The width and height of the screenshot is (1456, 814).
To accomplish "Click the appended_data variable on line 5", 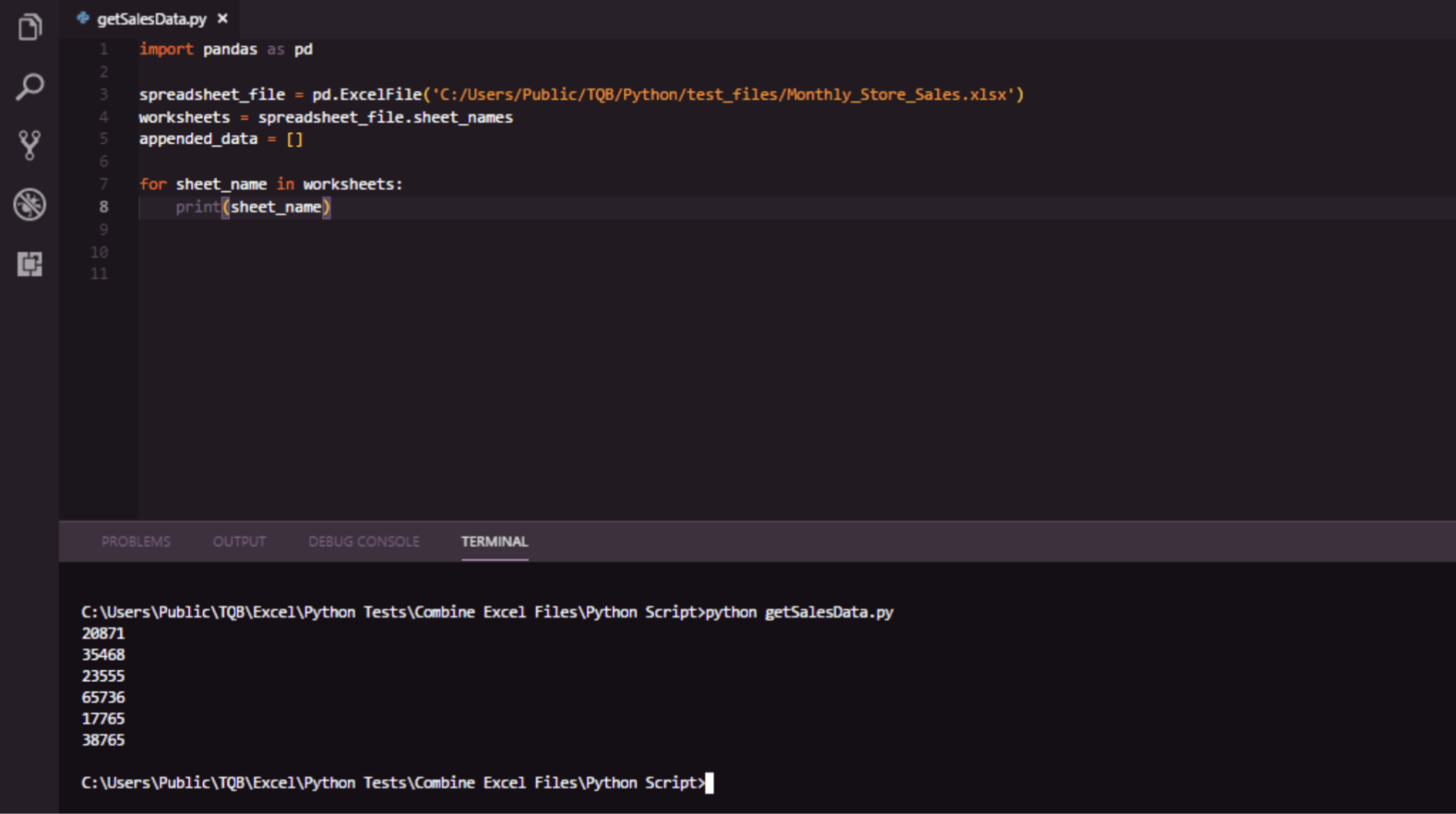I will pyautogui.click(x=198, y=139).
